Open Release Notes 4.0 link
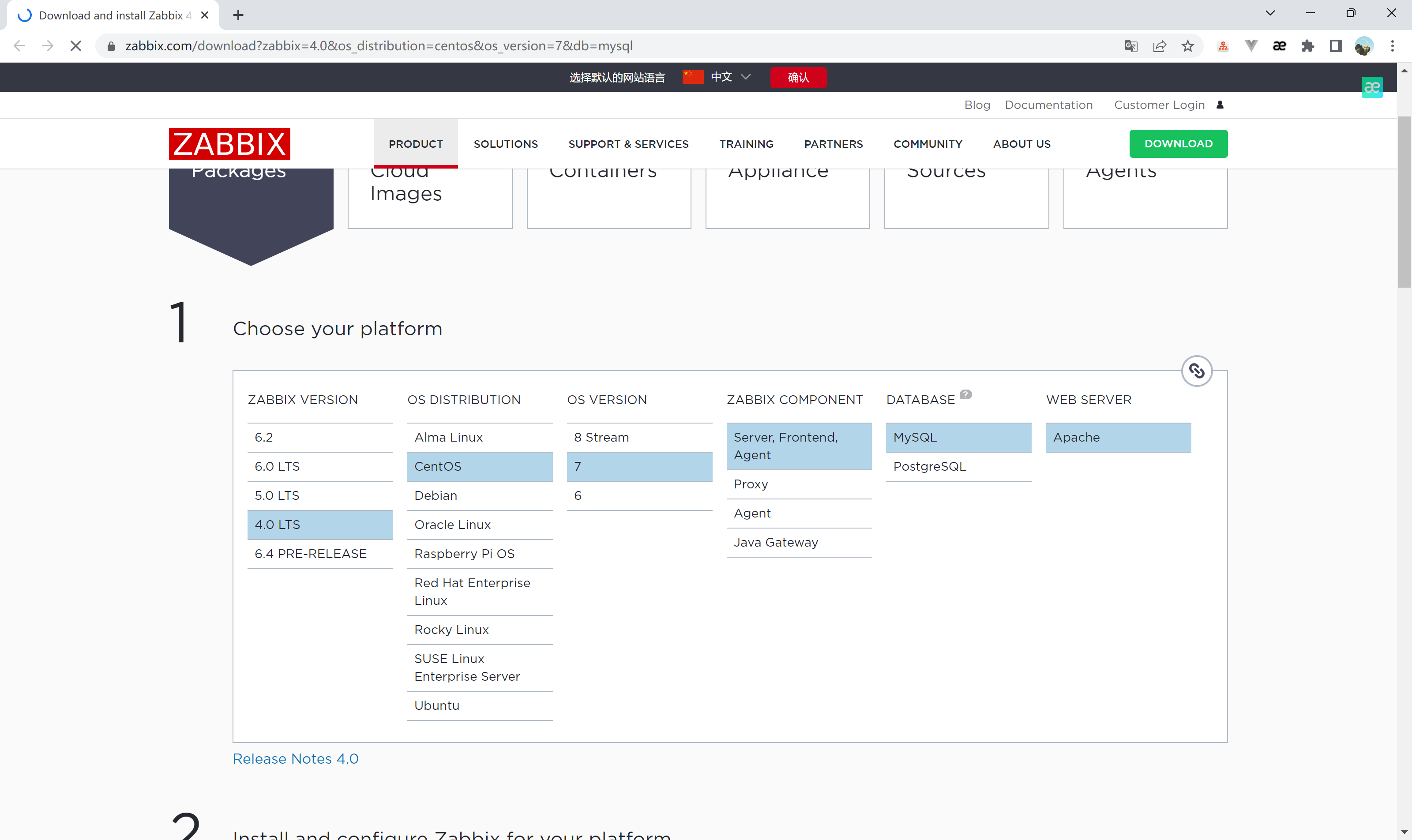The image size is (1412, 840). pos(296,758)
